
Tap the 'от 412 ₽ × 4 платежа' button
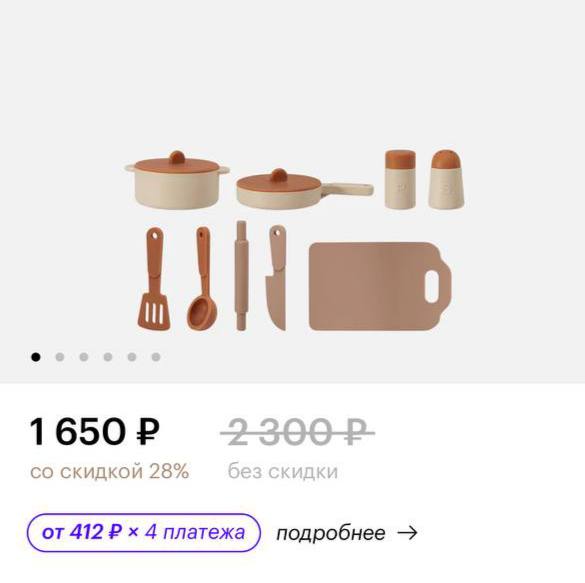coord(144,532)
